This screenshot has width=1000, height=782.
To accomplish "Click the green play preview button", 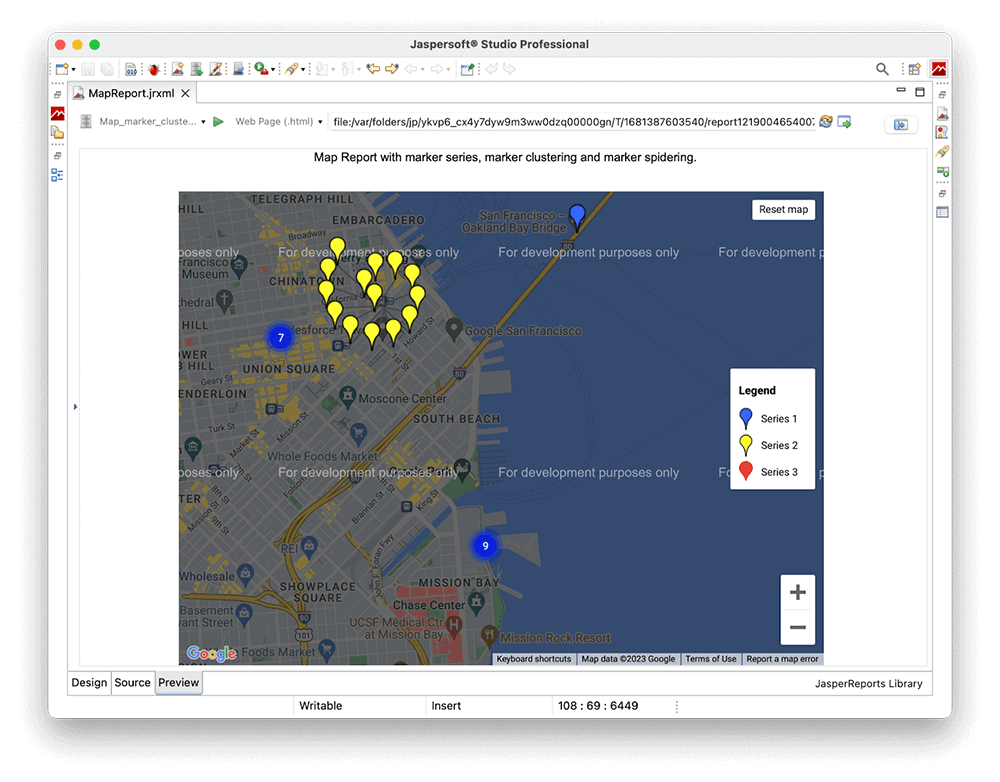I will (x=218, y=121).
